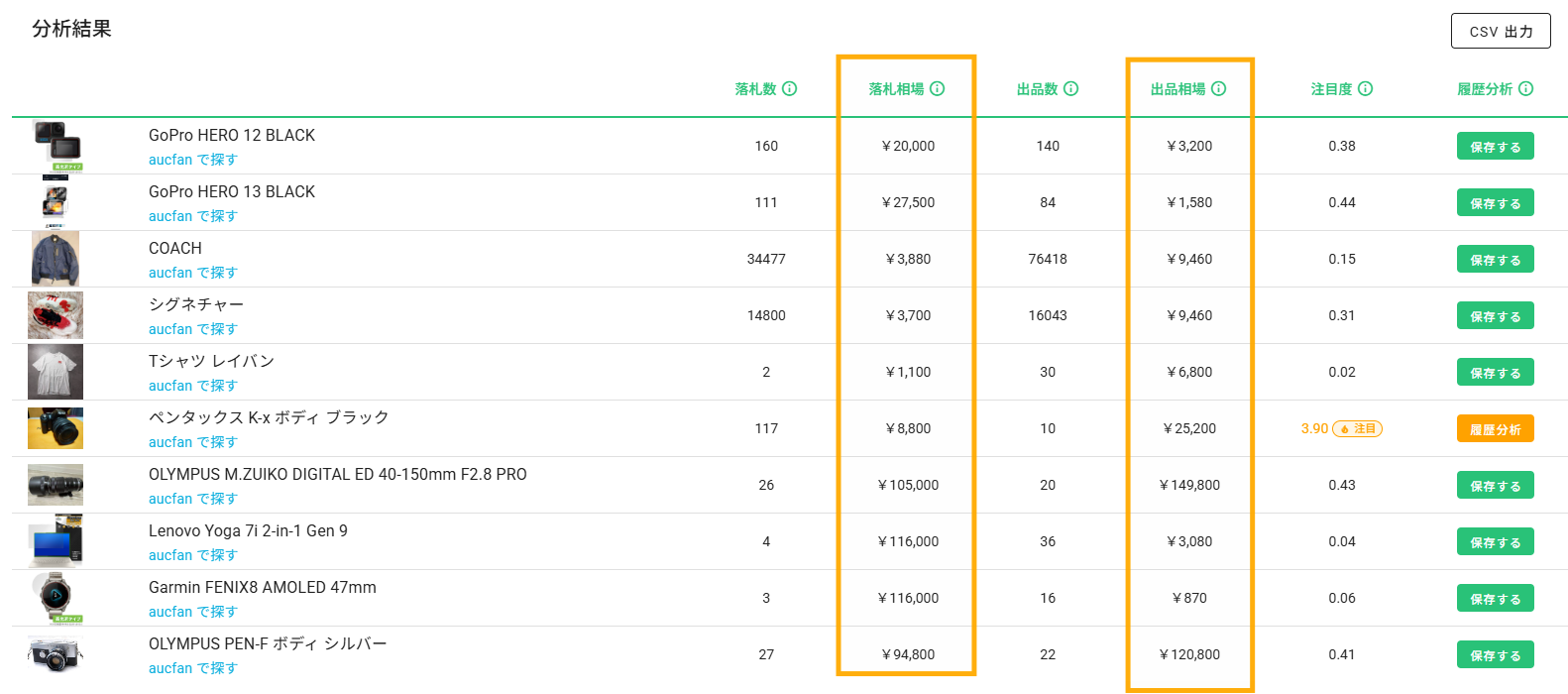Click info icon next to 落札数 header

pyautogui.click(x=790, y=89)
